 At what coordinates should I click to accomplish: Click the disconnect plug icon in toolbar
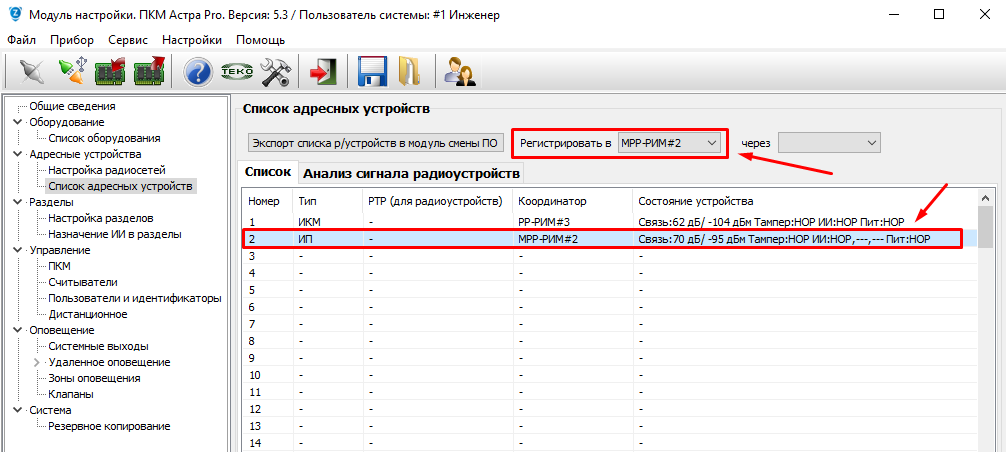[33, 72]
